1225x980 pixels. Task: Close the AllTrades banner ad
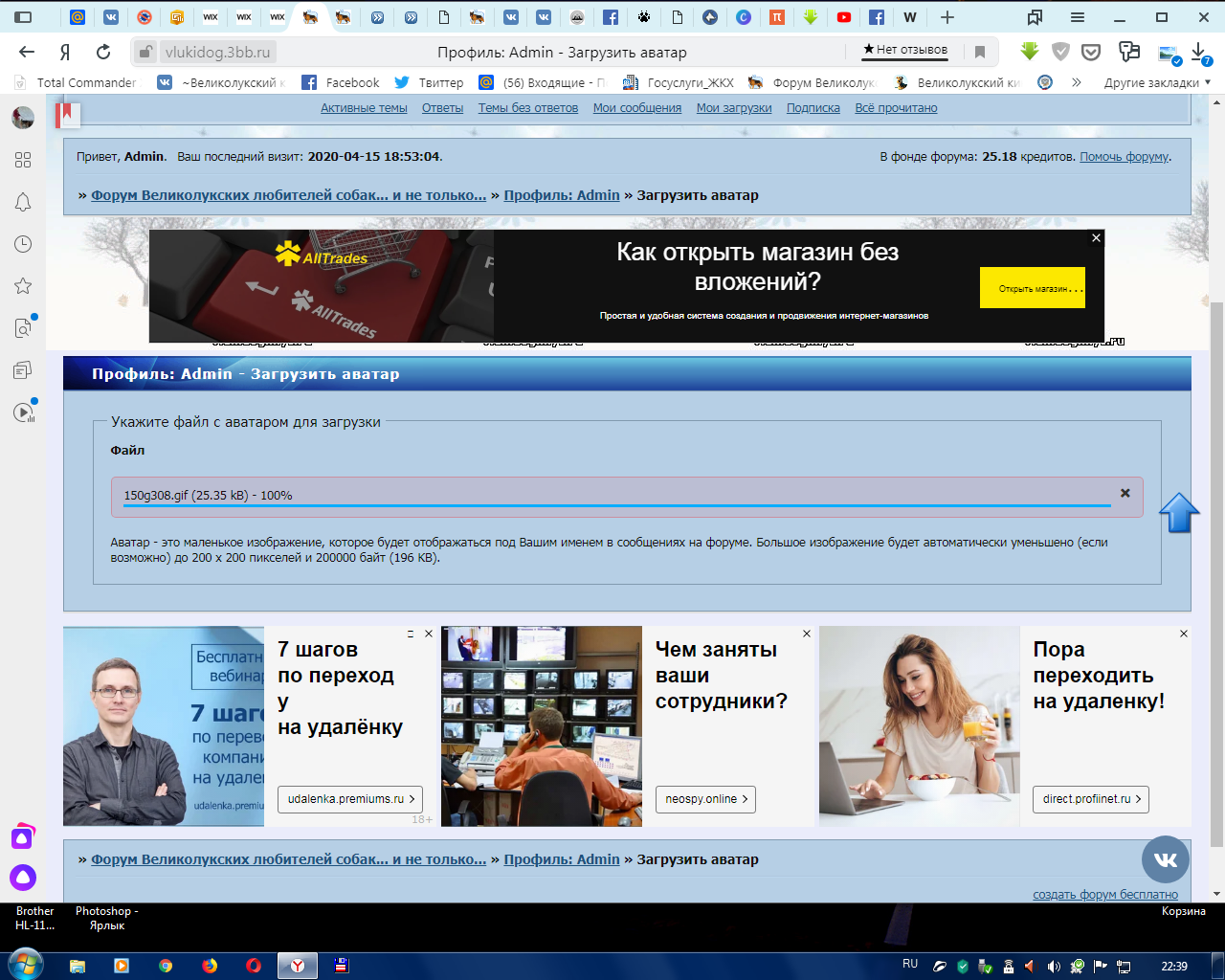1097,237
